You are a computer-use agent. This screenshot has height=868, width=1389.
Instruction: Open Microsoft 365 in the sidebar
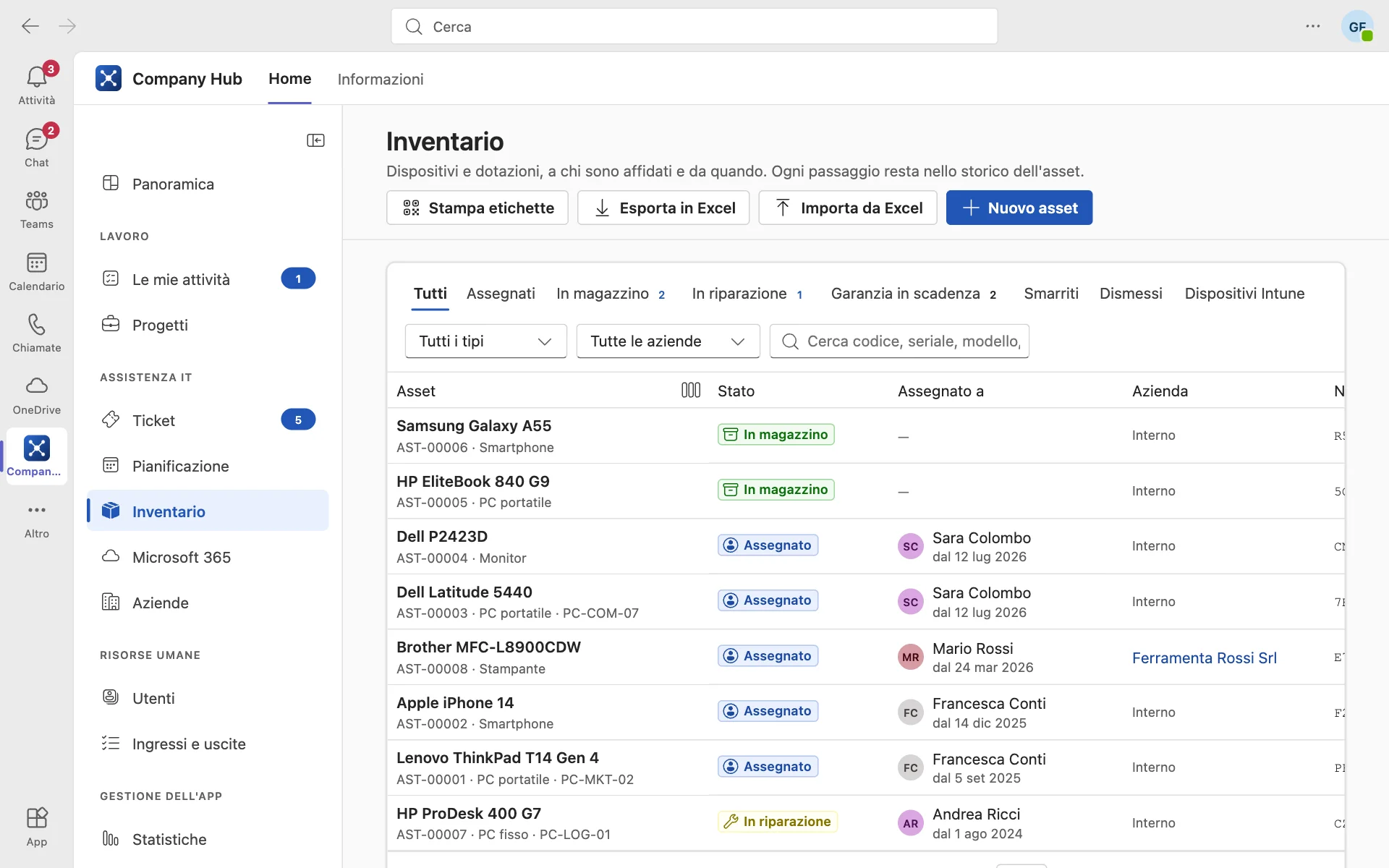(208, 557)
